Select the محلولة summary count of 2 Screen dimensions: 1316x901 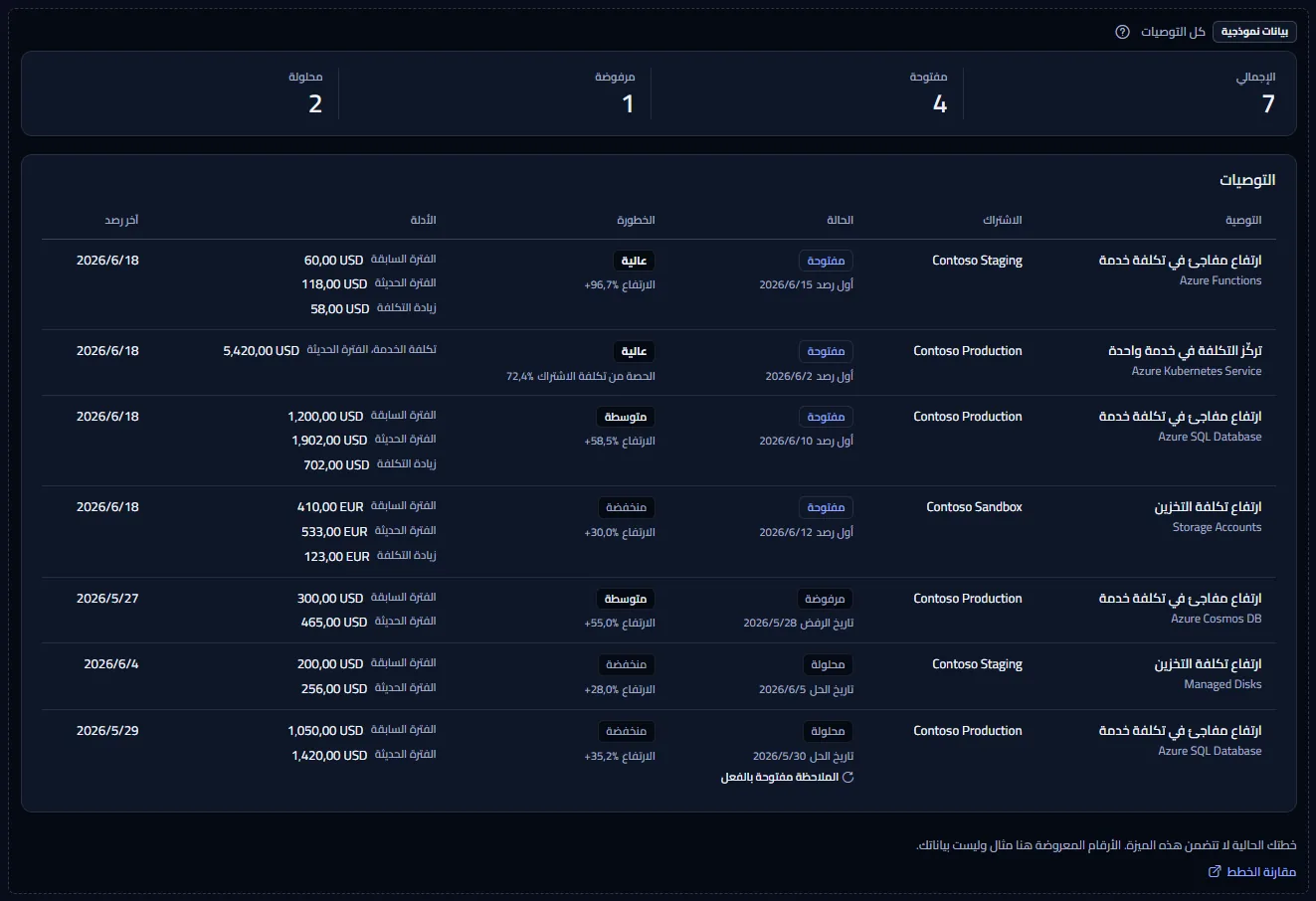coord(315,103)
